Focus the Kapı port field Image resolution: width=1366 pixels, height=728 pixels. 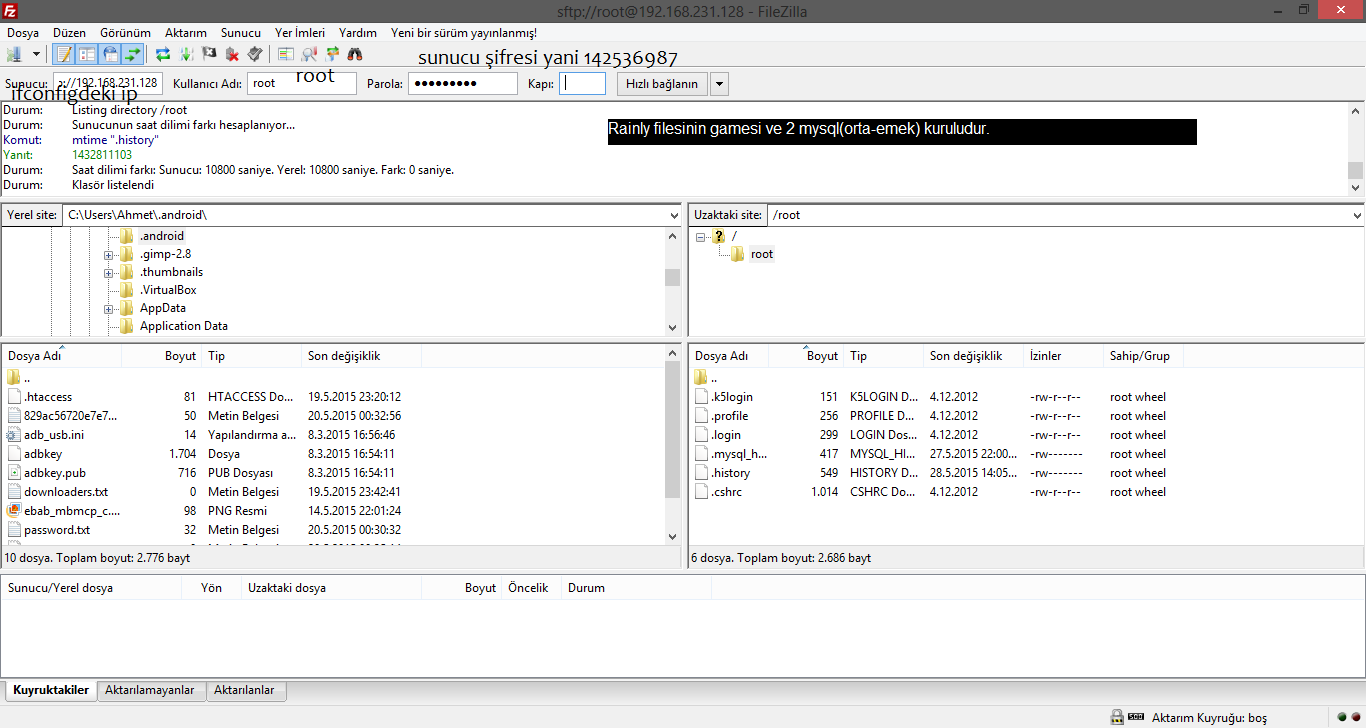pyautogui.click(x=583, y=84)
